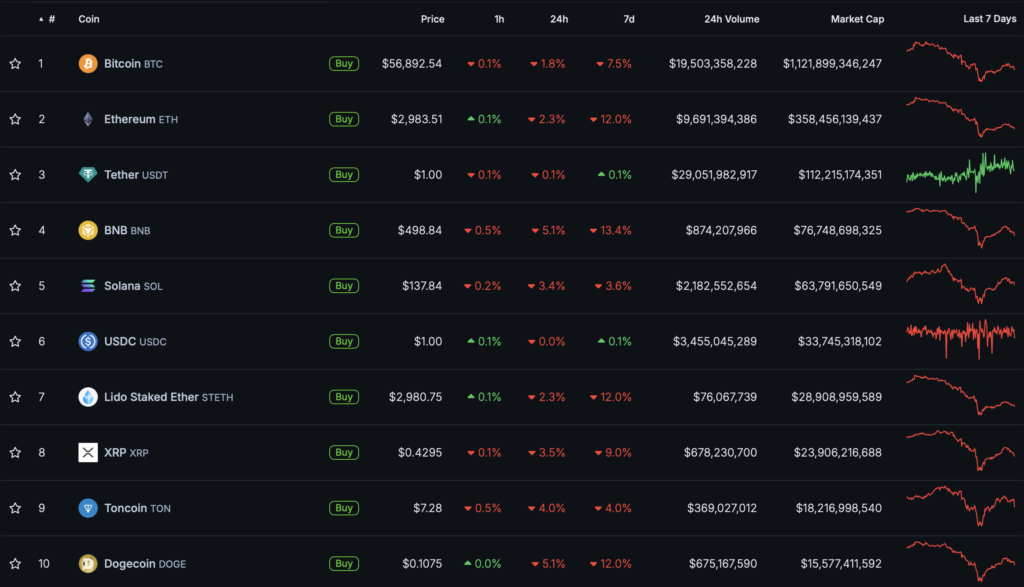
Task: Click the Price column header
Action: pyautogui.click(x=432, y=19)
